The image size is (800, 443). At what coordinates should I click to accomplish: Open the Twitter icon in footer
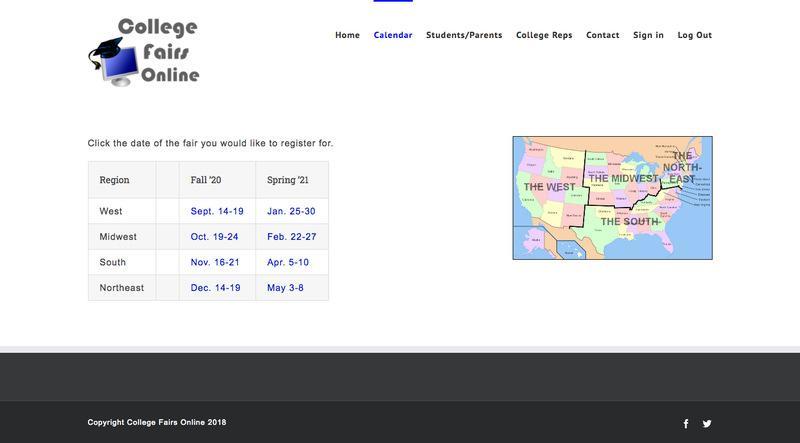pyautogui.click(x=707, y=423)
